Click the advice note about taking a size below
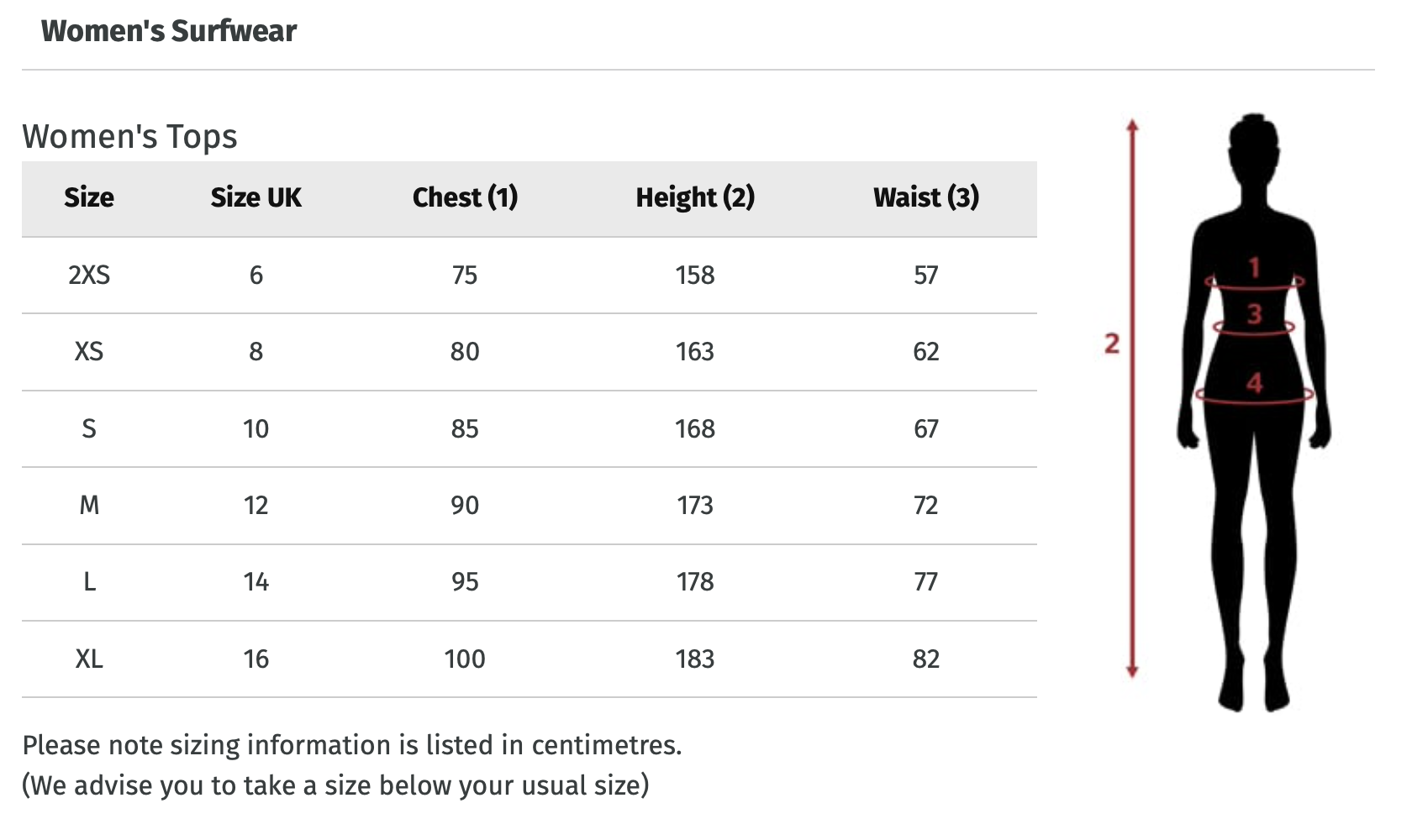 point(335,785)
